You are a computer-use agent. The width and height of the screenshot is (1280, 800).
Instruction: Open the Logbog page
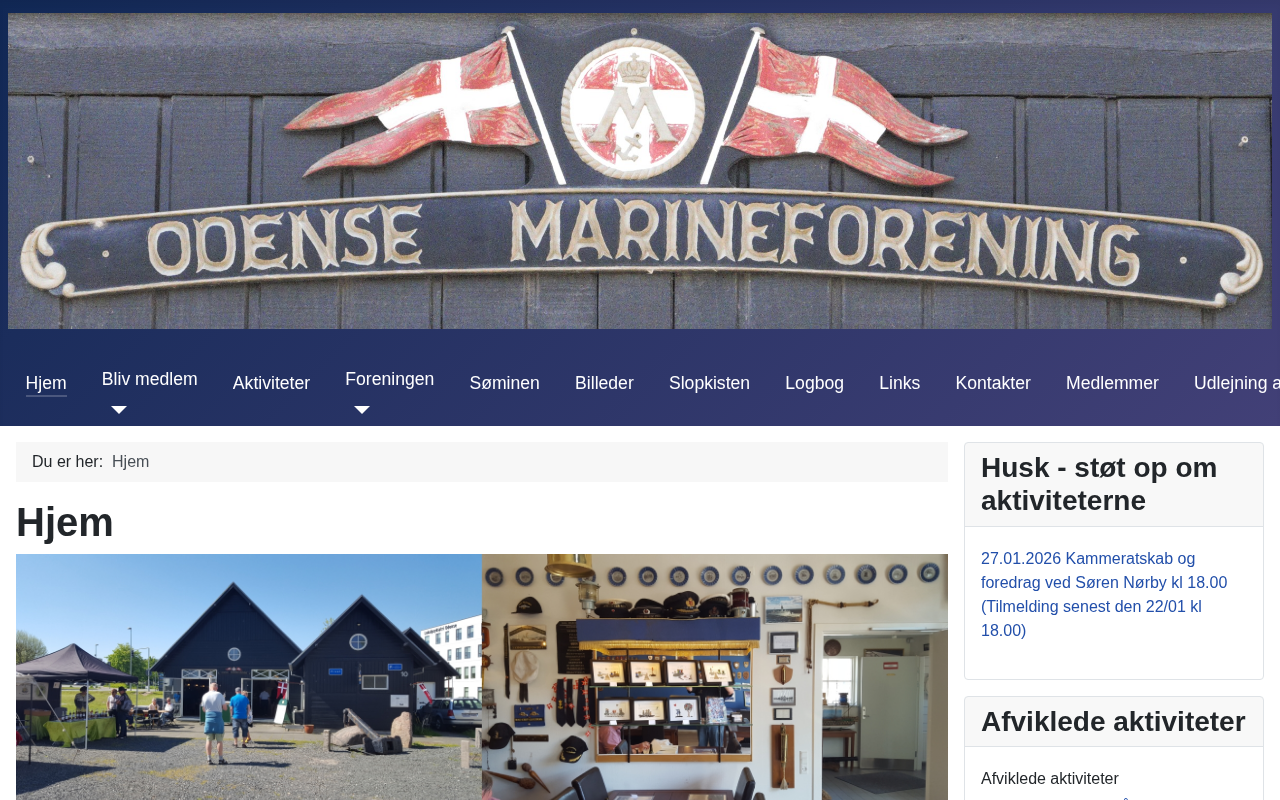814,383
